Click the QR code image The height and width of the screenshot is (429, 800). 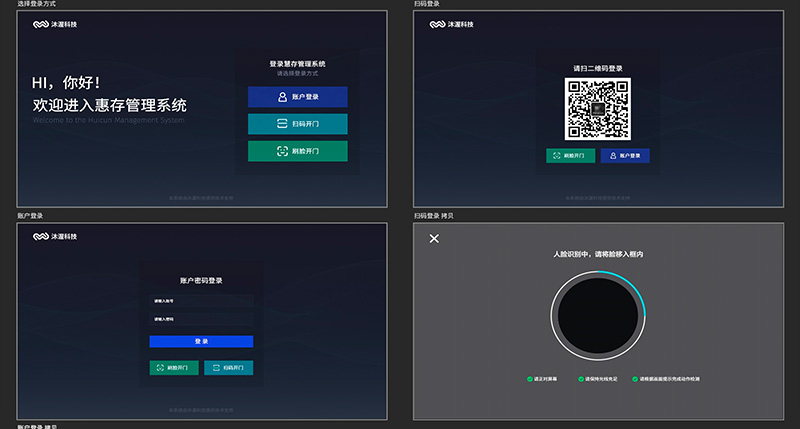pos(597,109)
